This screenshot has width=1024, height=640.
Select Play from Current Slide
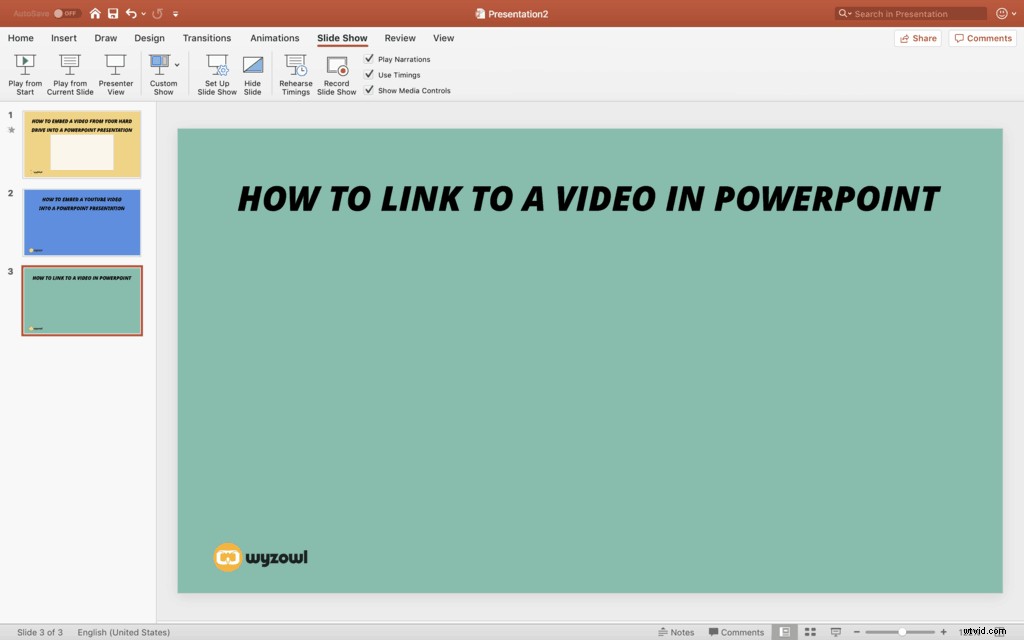tap(69, 72)
